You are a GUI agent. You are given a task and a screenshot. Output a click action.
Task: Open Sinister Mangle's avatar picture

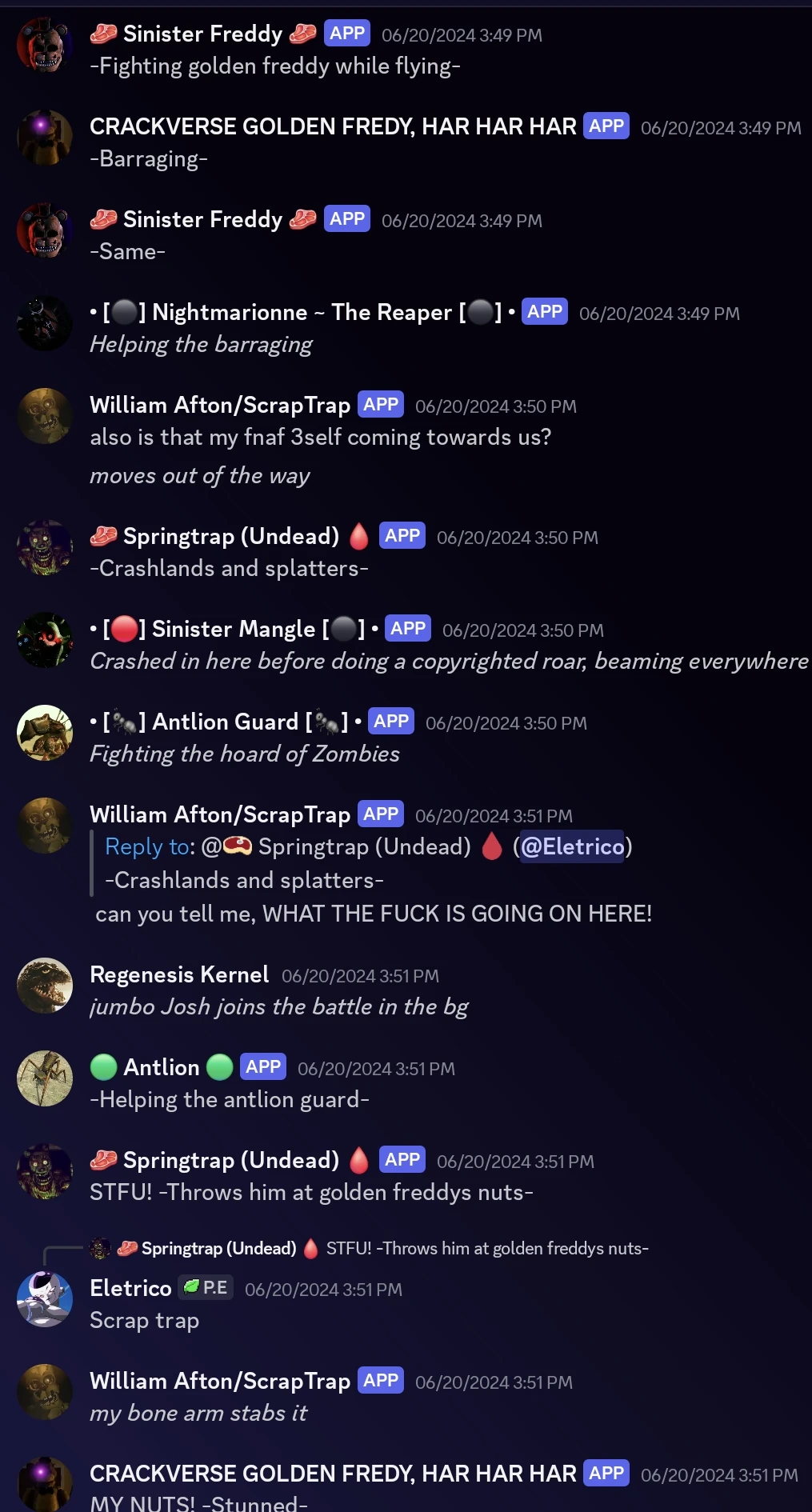pyautogui.click(x=45, y=640)
